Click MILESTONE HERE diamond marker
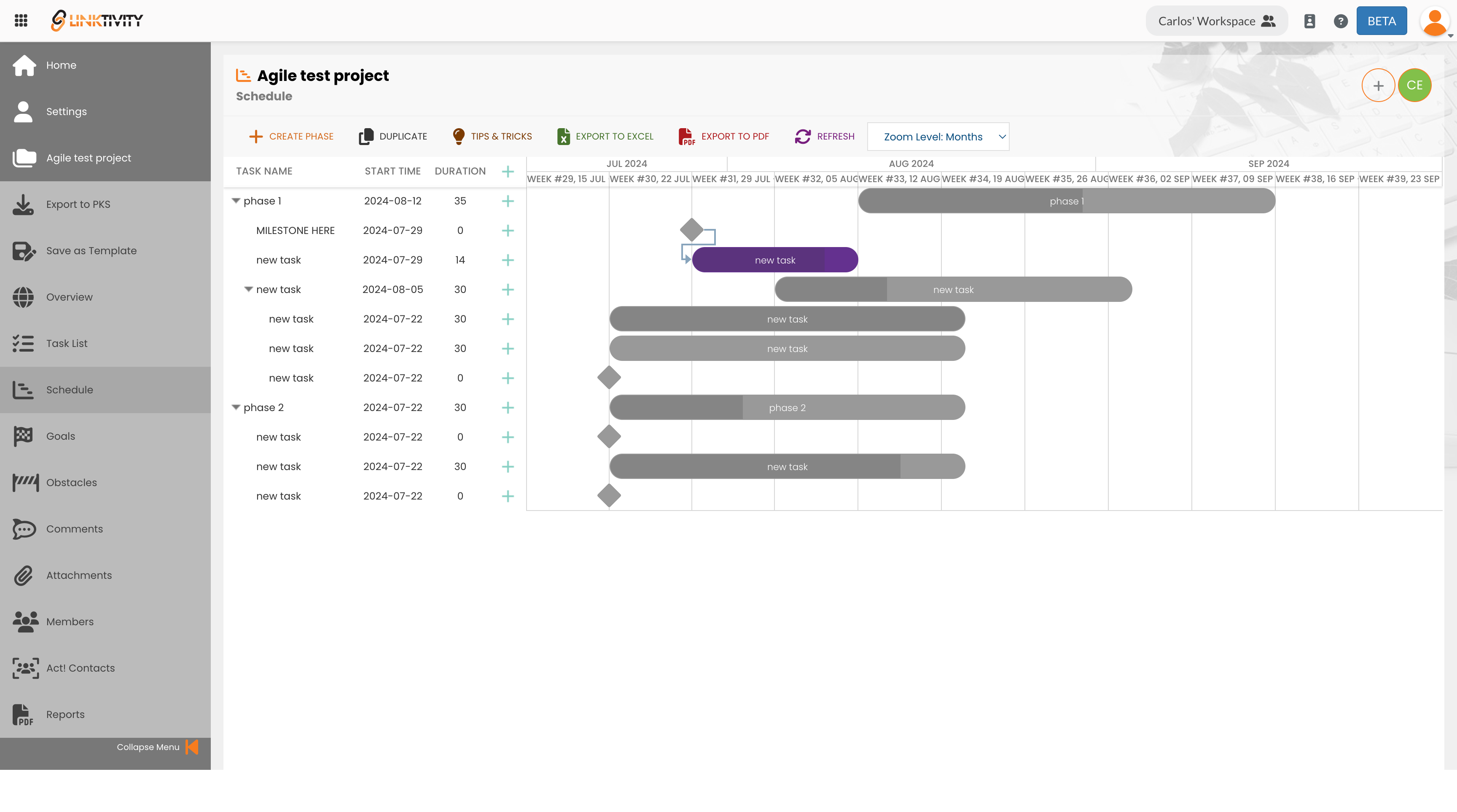 click(x=691, y=230)
